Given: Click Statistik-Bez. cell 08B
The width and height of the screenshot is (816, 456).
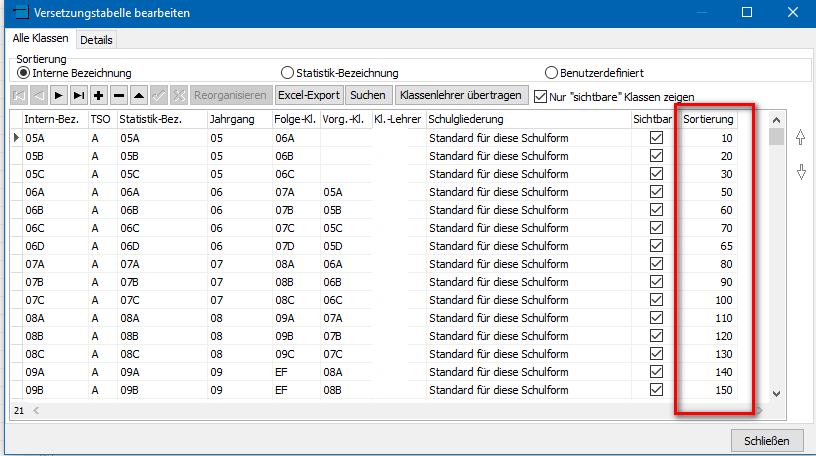Looking at the screenshot, I should (162, 336).
